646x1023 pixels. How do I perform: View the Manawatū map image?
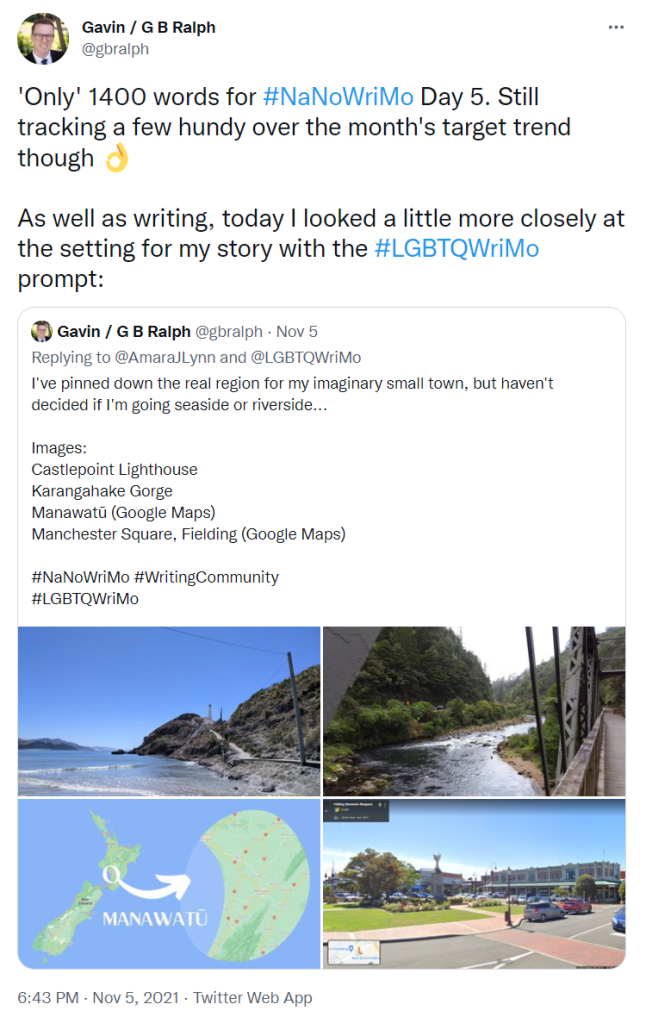pos(168,883)
